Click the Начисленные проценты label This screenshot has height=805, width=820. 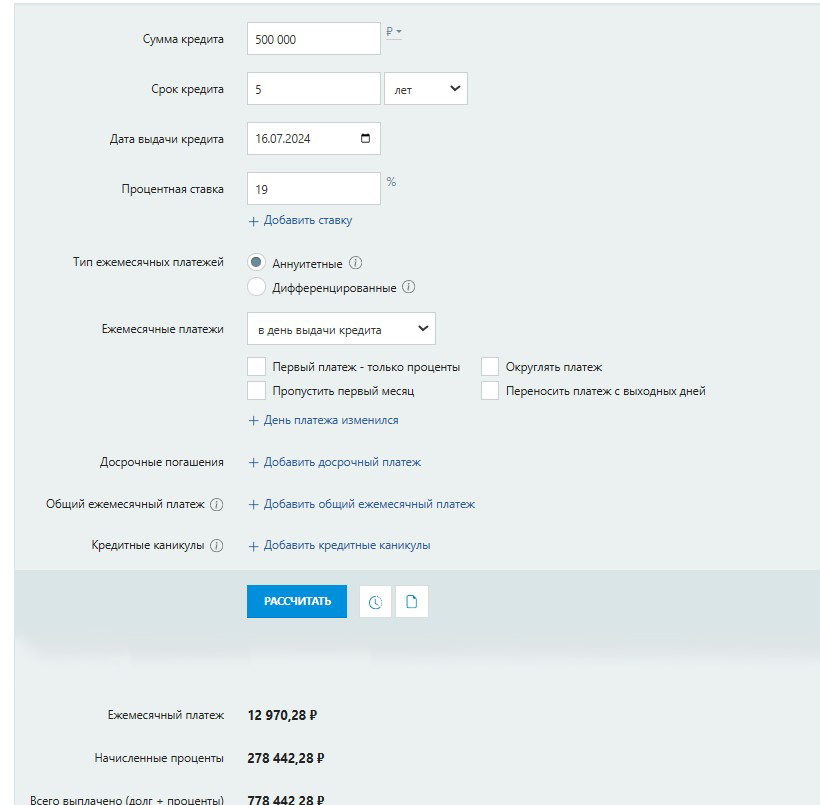pyautogui.click(x=159, y=758)
